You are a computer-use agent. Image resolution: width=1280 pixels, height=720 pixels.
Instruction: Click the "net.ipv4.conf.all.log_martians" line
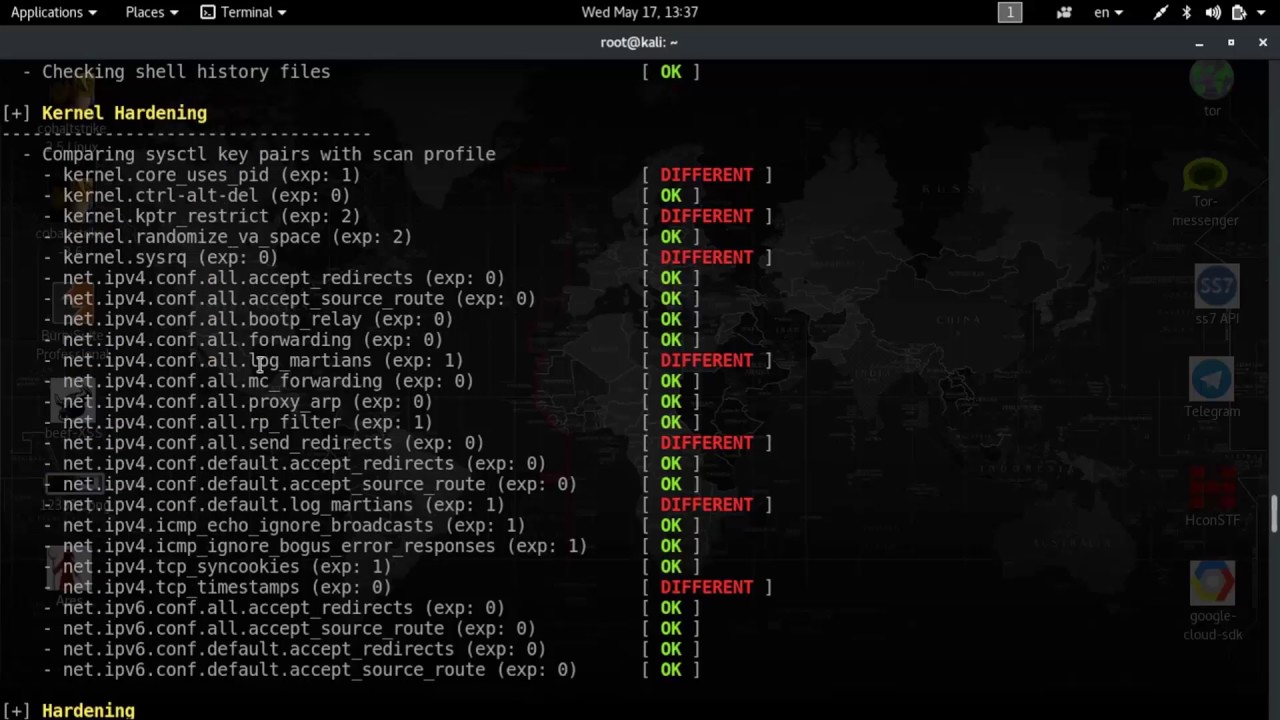coord(263,360)
